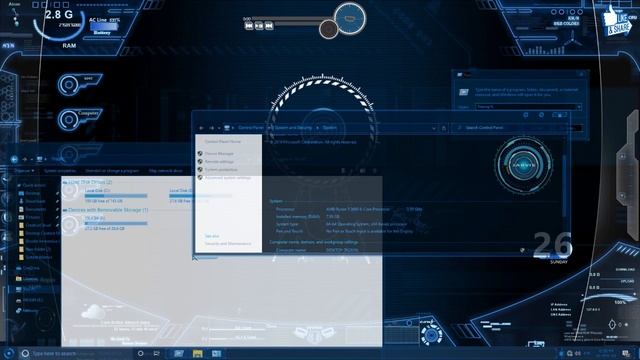Open the notification center icon in tray
Image resolution: width=640 pixels, height=360 pixels.
(x=627, y=353)
